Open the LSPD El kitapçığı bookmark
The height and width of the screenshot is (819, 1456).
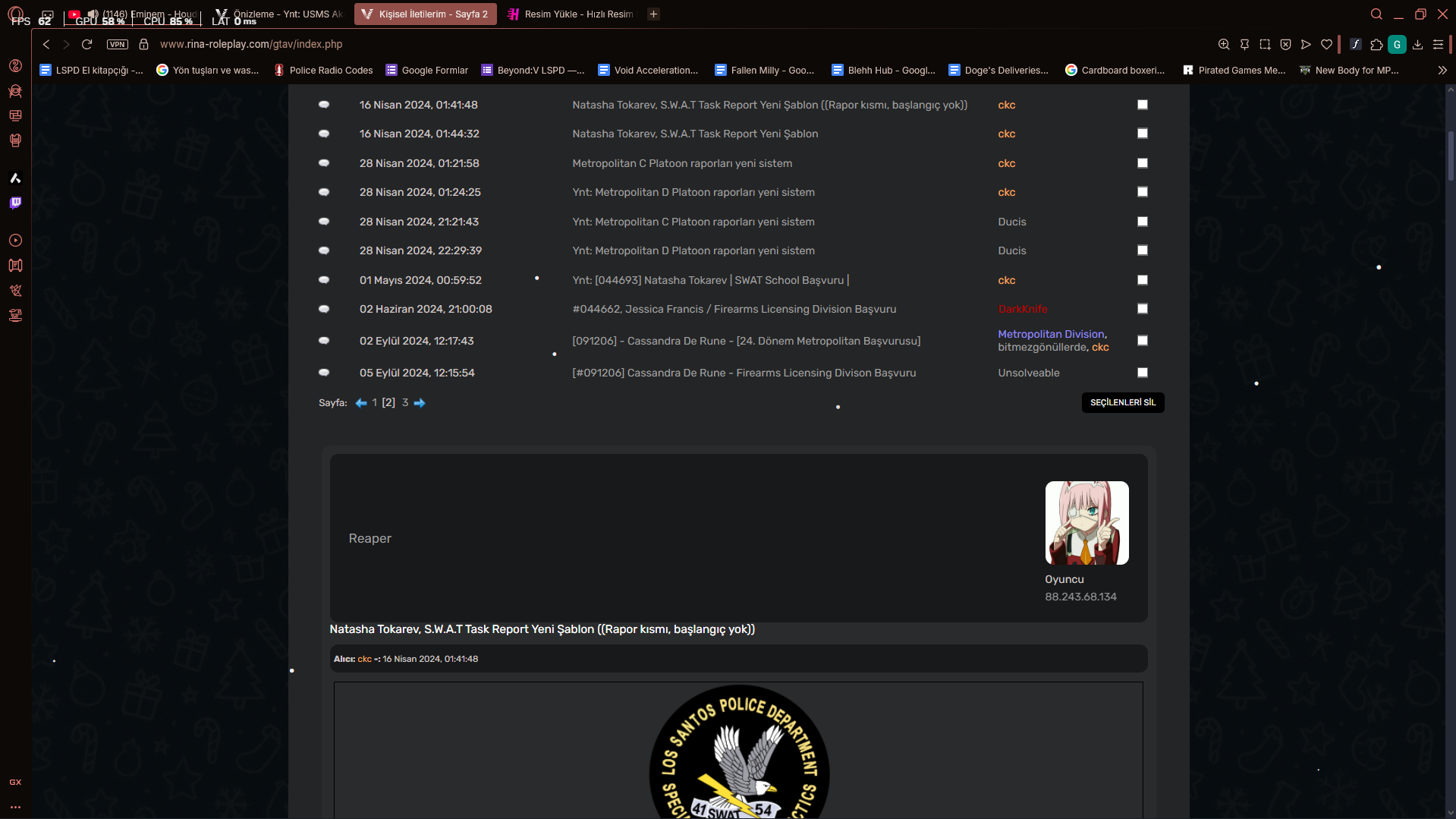pos(91,70)
